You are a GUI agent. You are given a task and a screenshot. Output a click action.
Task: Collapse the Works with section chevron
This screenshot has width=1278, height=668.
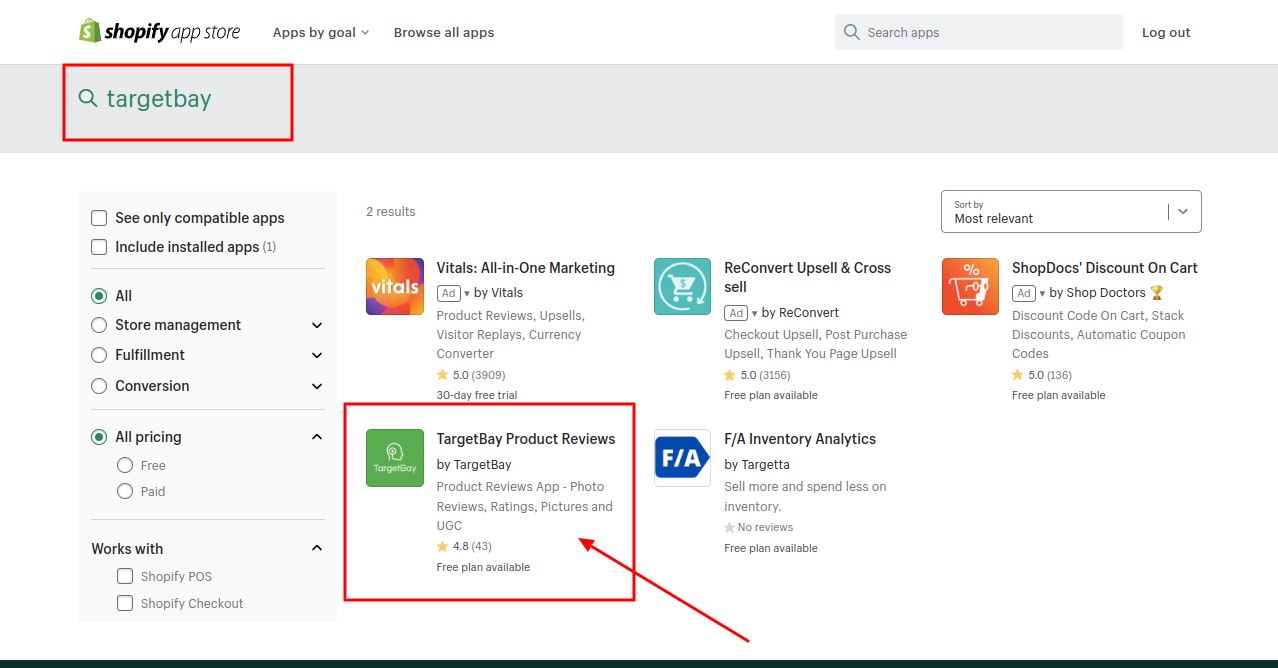pyautogui.click(x=317, y=548)
